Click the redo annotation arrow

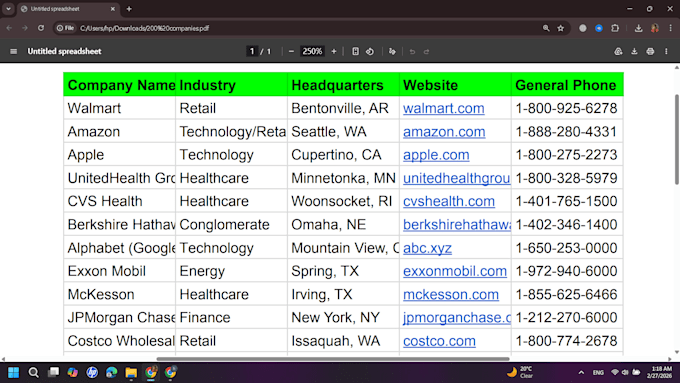(426, 52)
